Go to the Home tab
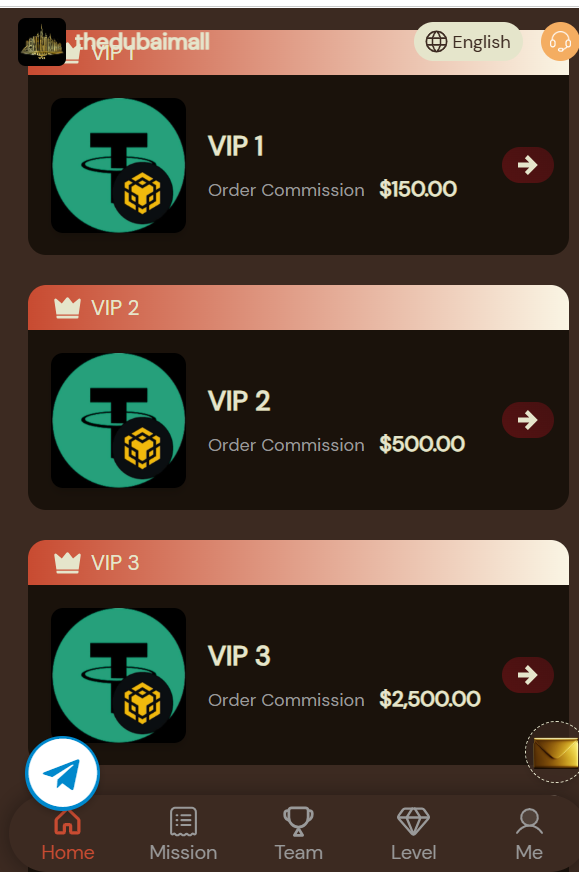Viewport: 579px width, 872px height. pyautogui.click(x=68, y=835)
